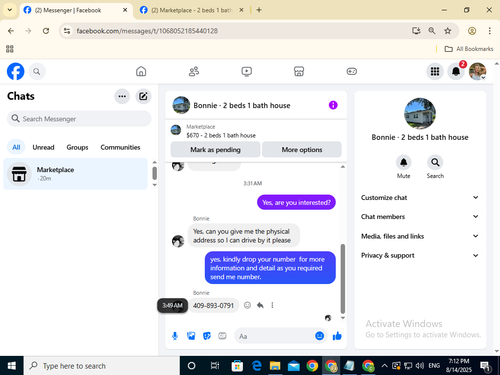The height and width of the screenshot is (375, 500).
Task: Open the $670 - 2 beds 1 bath house listing
Action: click(x=221, y=135)
